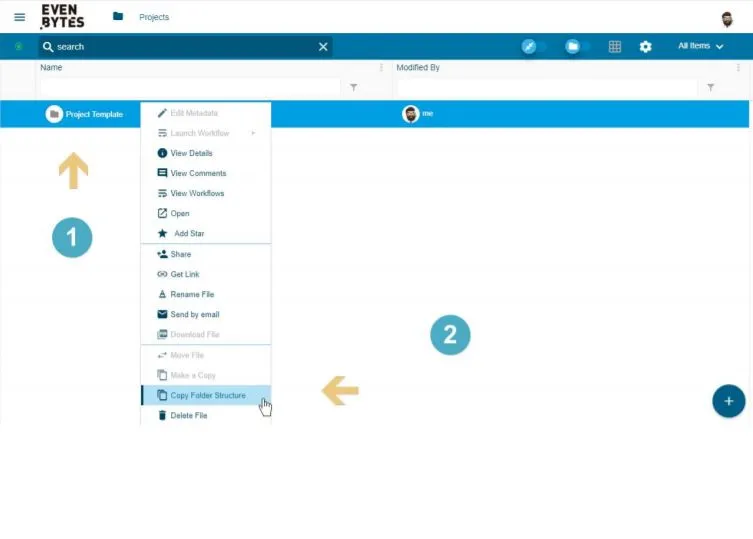Choose View Comments in context menu
This screenshot has width=753, height=539.
(x=206, y=173)
